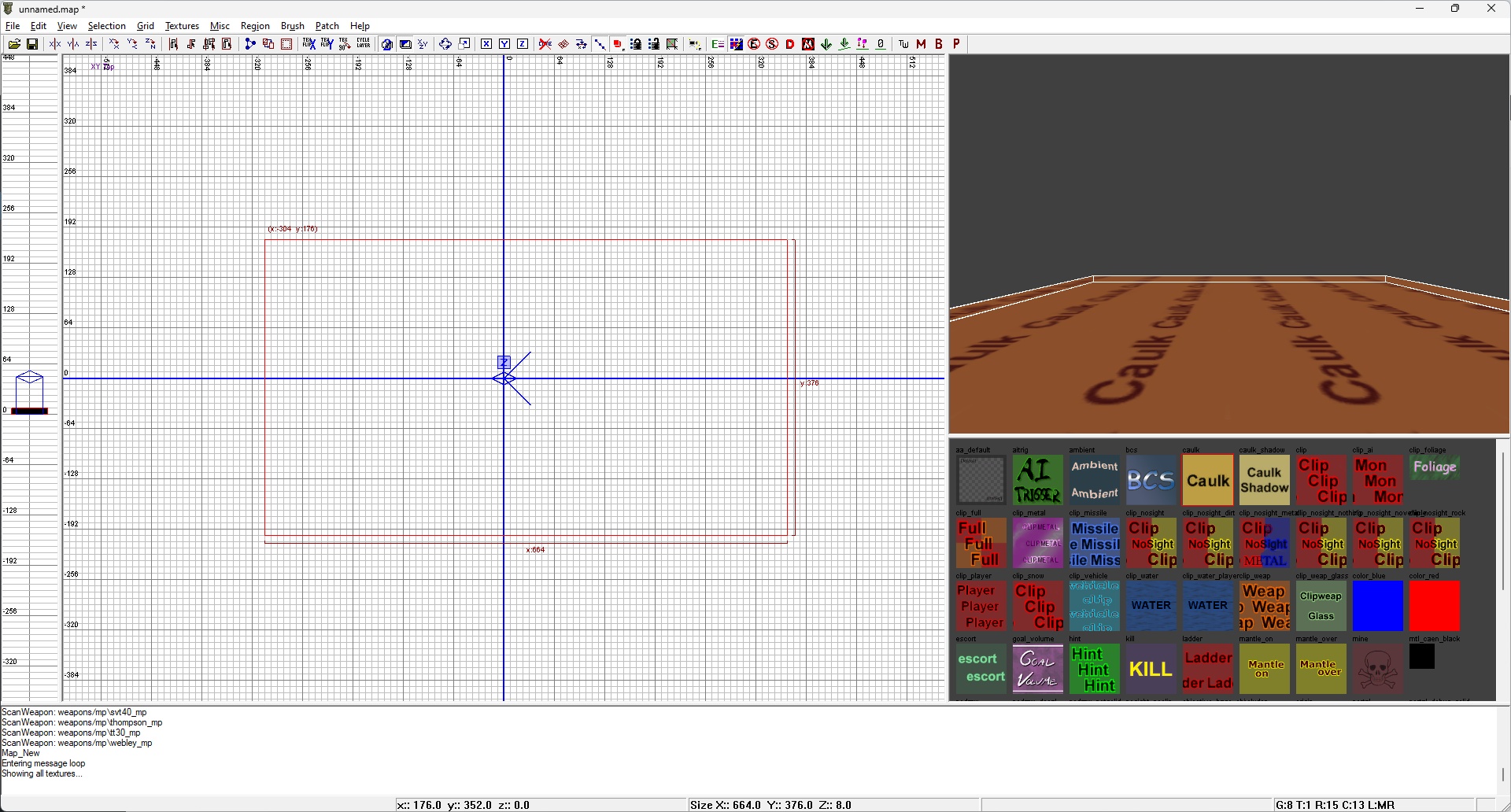Select the yellow KILL texture

click(1151, 669)
